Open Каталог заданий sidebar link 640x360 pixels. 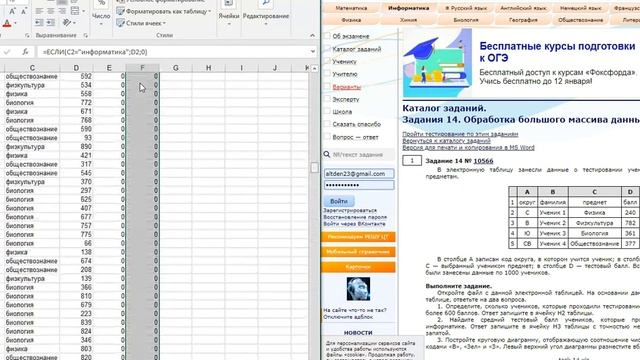[357, 49]
